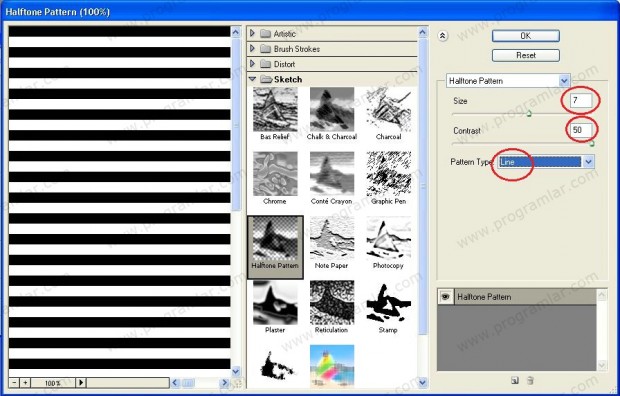The width and height of the screenshot is (620, 396).
Task: Click the Size slider handle
Action: (529, 114)
